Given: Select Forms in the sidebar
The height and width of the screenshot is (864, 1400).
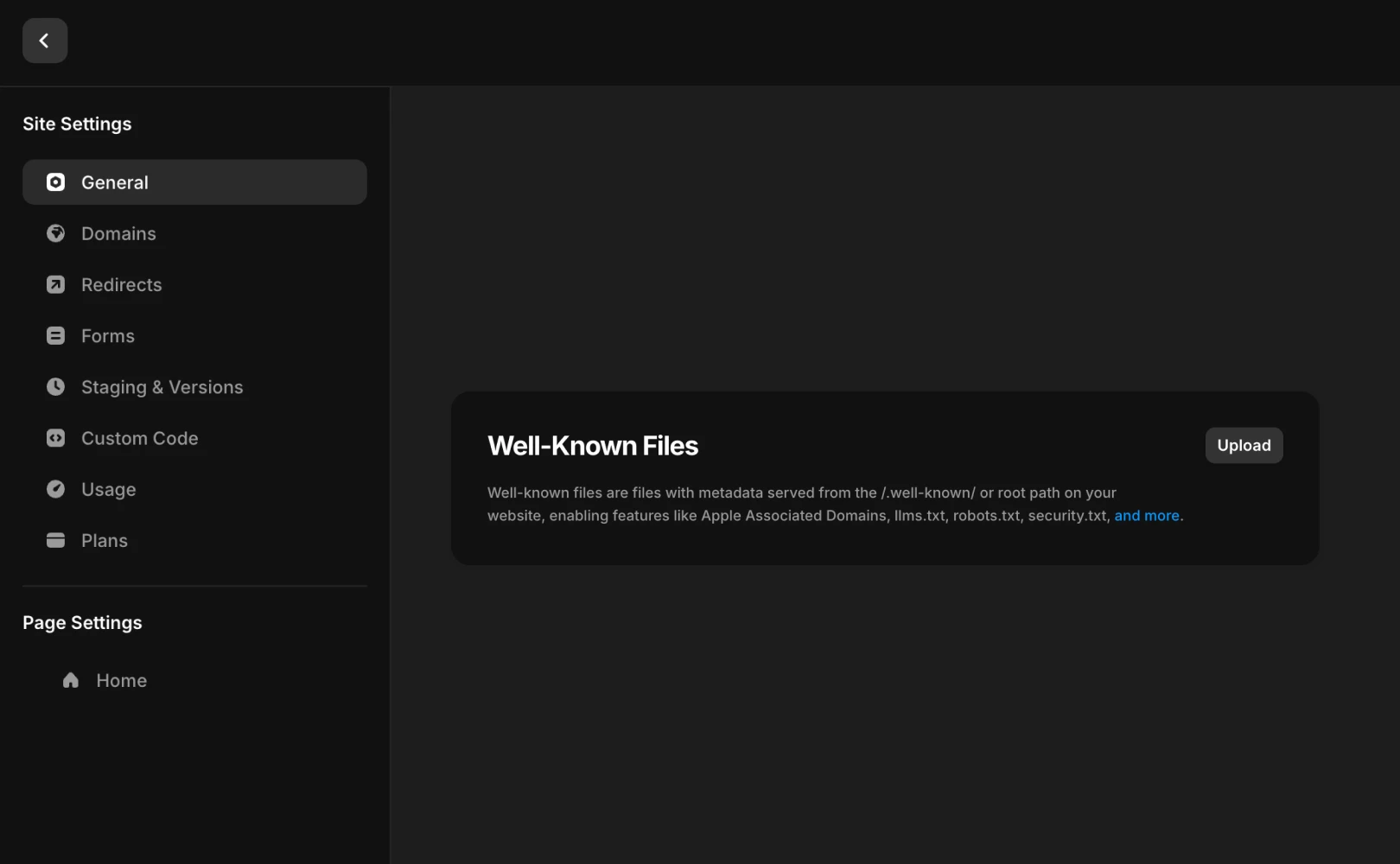Looking at the screenshot, I should 194,335.
